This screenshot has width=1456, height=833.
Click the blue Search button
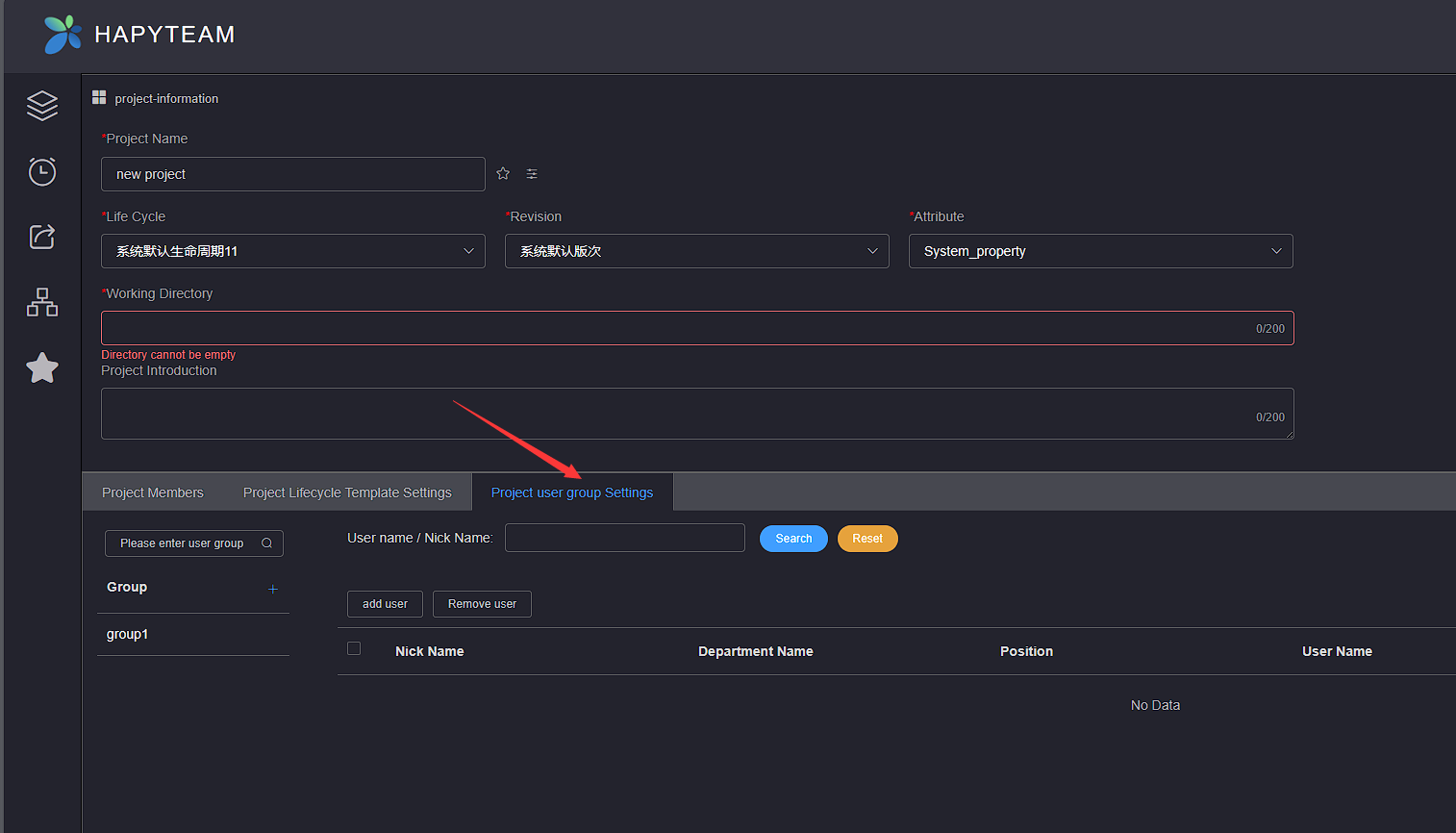coord(793,539)
